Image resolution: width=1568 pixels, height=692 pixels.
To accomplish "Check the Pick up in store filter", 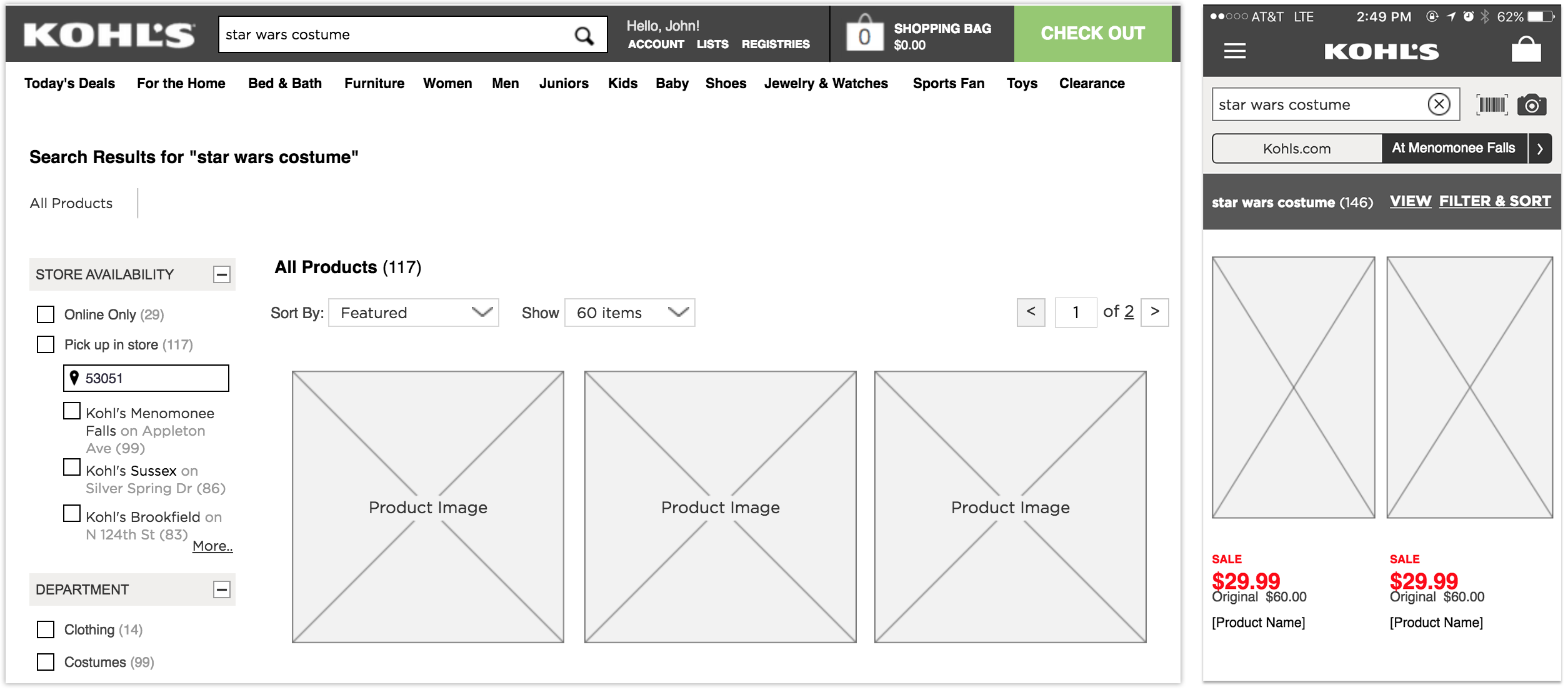I will (46, 344).
